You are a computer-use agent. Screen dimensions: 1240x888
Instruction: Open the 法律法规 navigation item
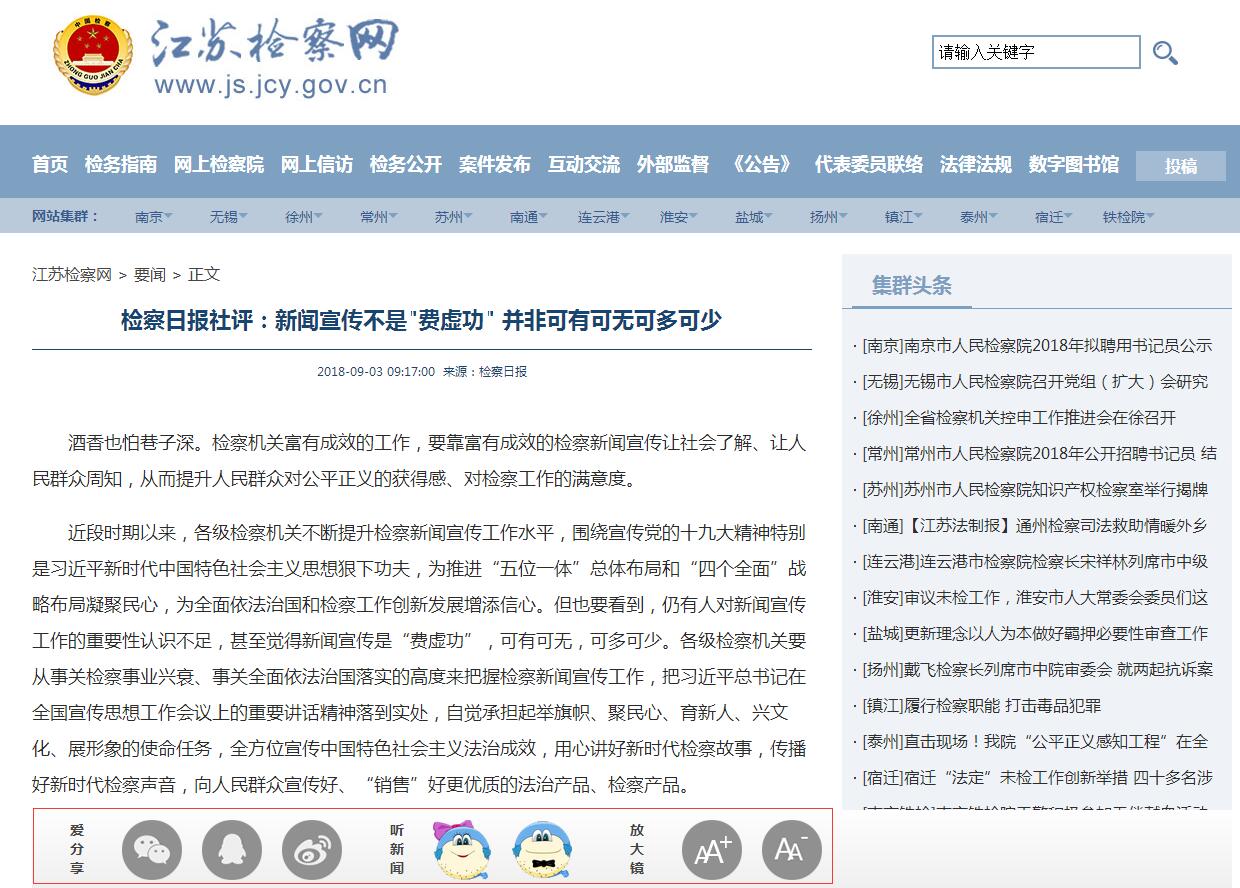976,164
